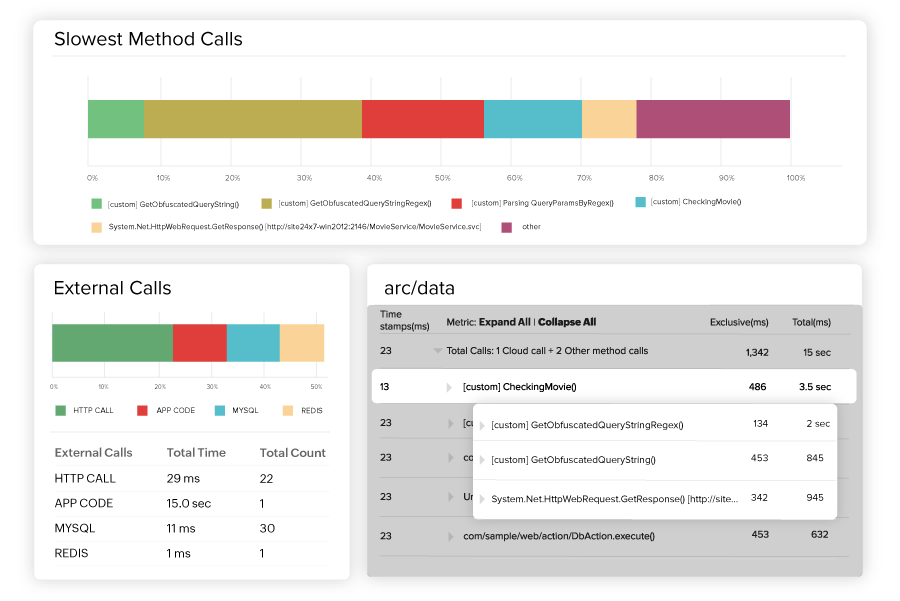Click 3.5 sec total for CheckingMovie()

point(814,387)
